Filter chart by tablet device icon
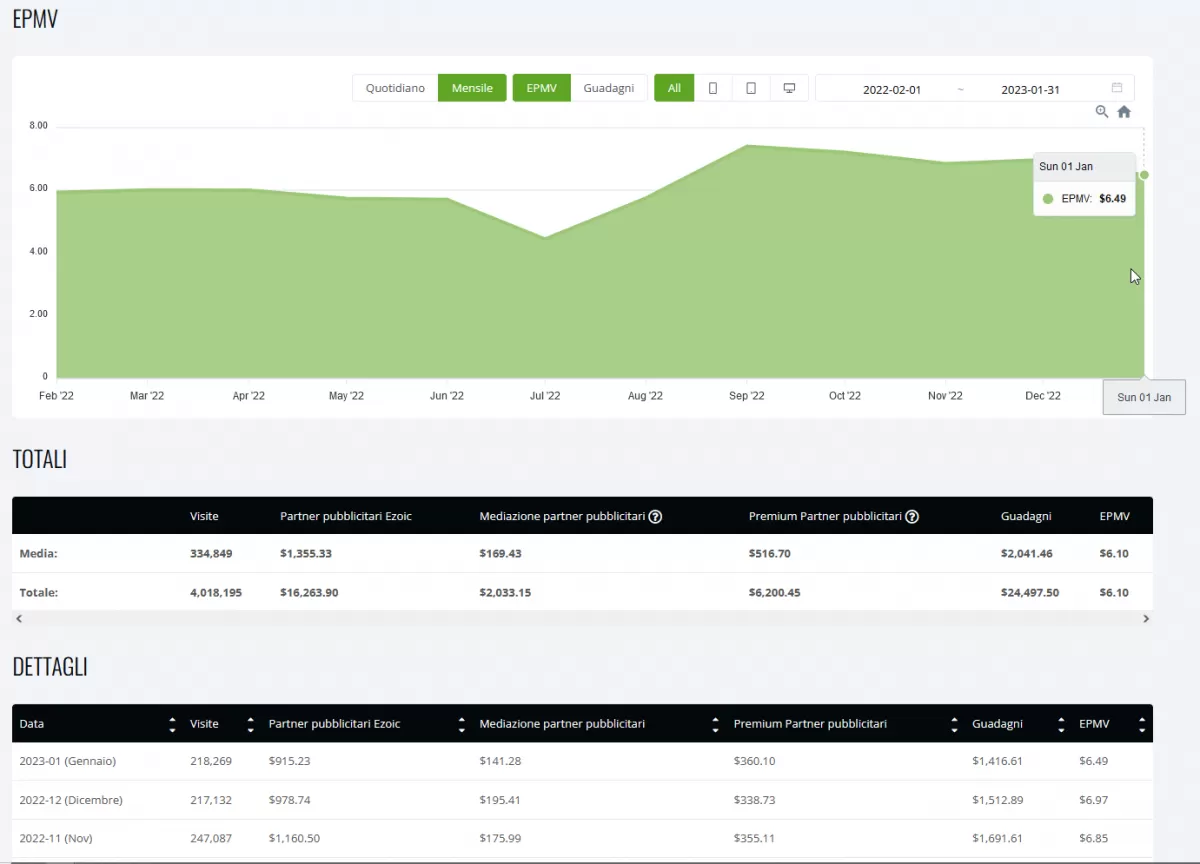The height and width of the screenshot is (864, 1200). 751,88
